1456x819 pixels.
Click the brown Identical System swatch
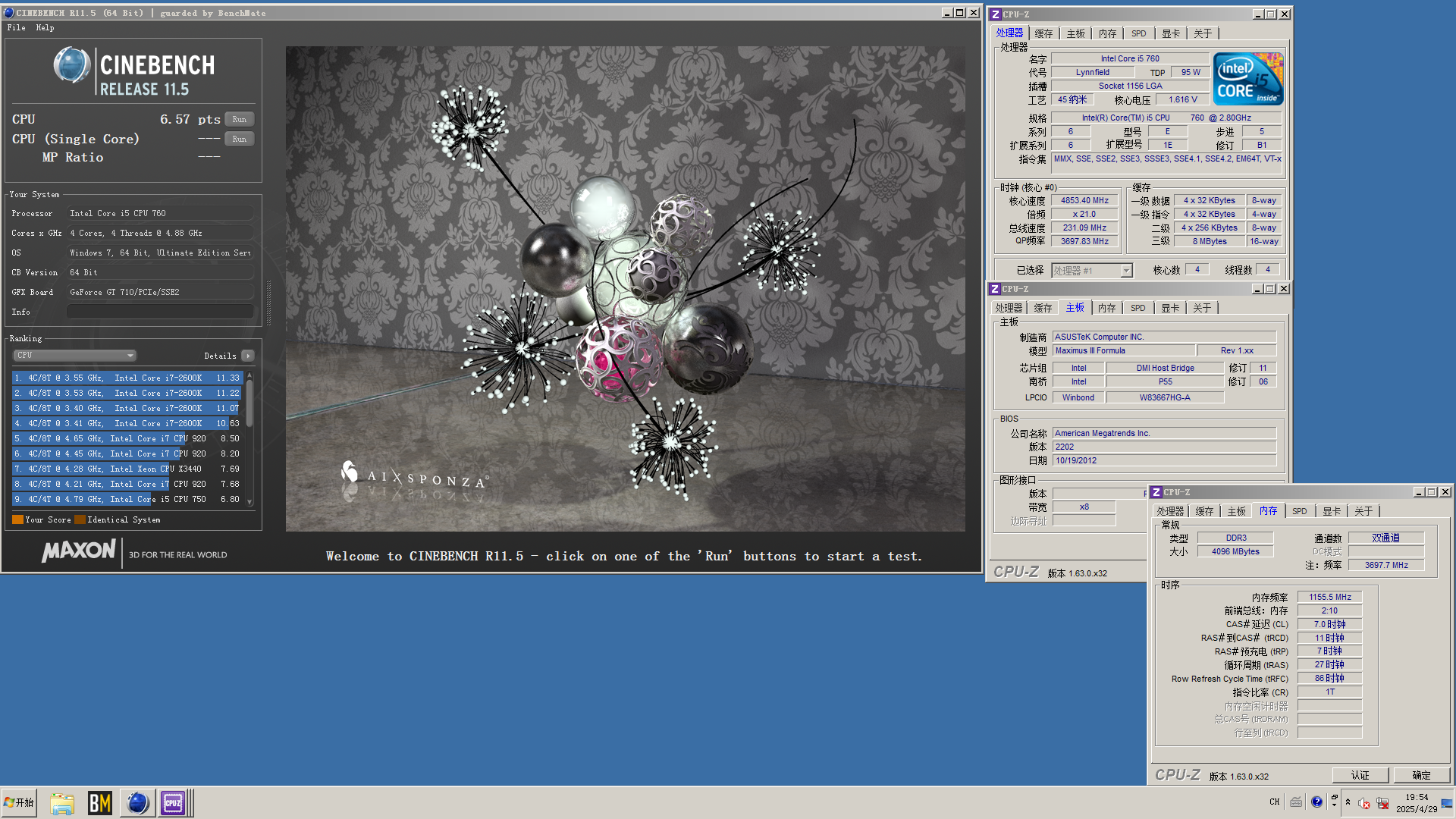80,519
